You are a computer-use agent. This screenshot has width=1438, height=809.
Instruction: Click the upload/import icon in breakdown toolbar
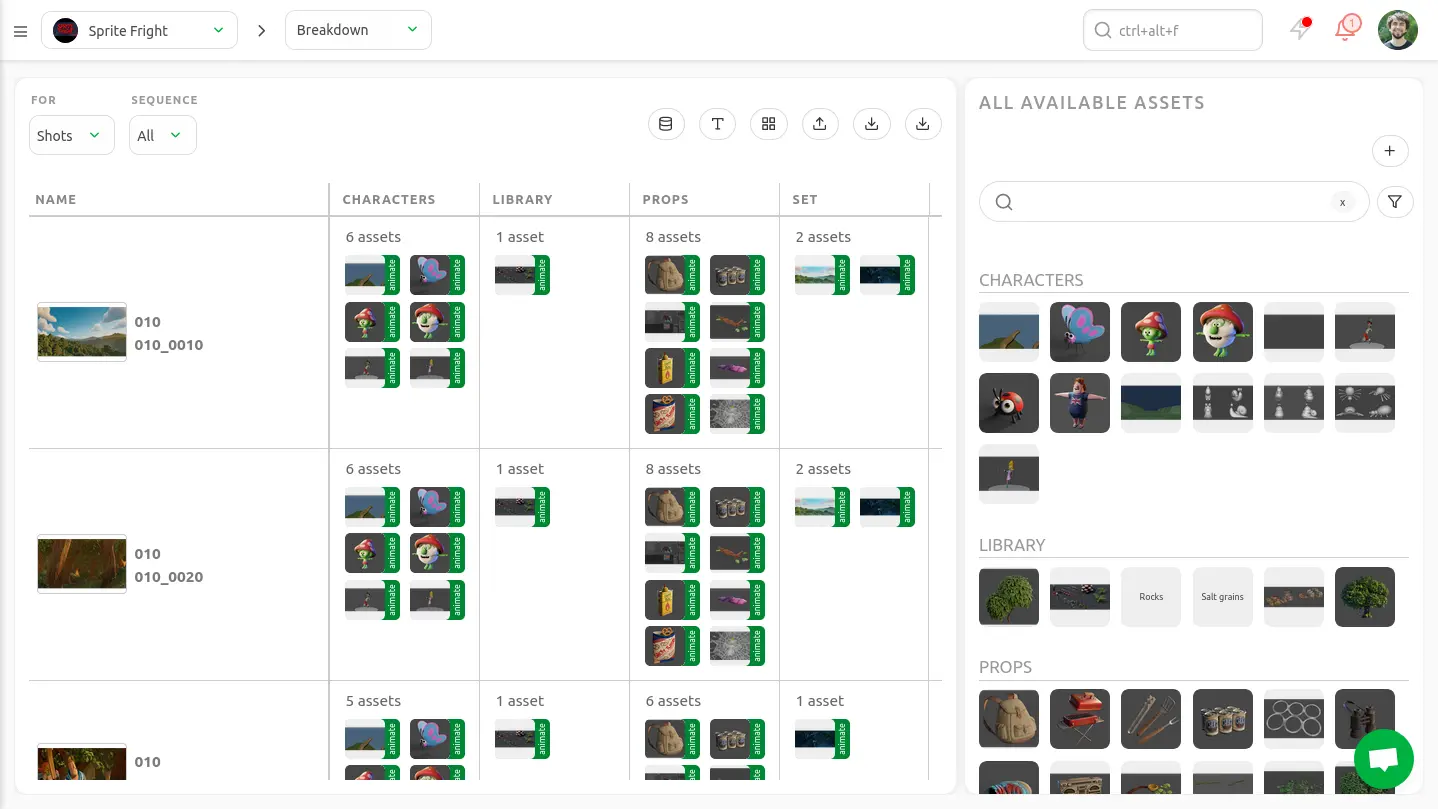point(820,124)
